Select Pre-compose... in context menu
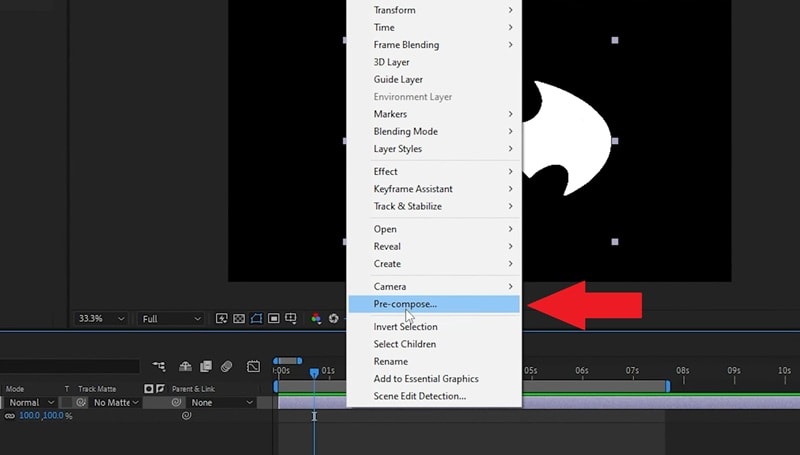Image resolution: width=800 pixels, height=455 pixels. pos(434,304)
